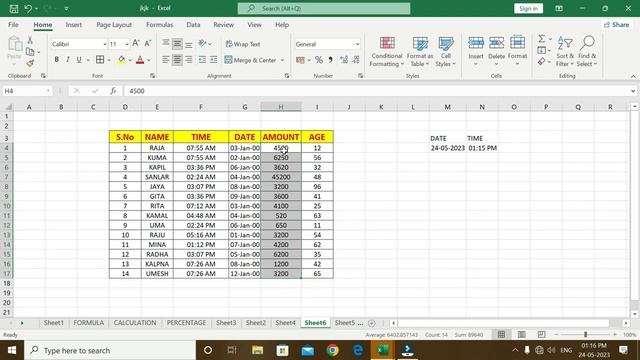Image resolution: width=640 pixels, height=360 pixels.
Task: Click the Sign in button
Action: pos(528,8)
